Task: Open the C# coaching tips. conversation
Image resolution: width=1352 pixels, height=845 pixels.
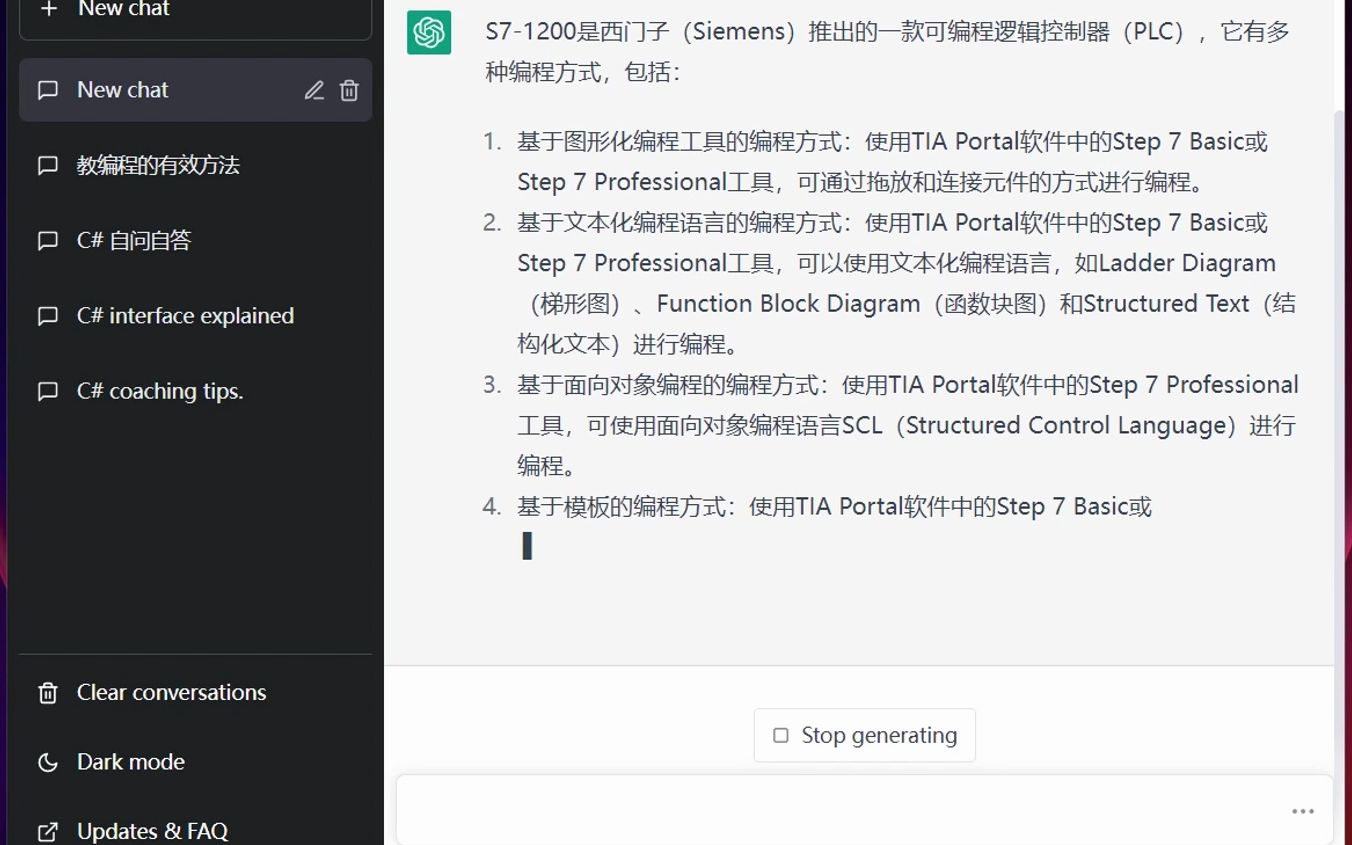Action: click(x=195, y=391)
